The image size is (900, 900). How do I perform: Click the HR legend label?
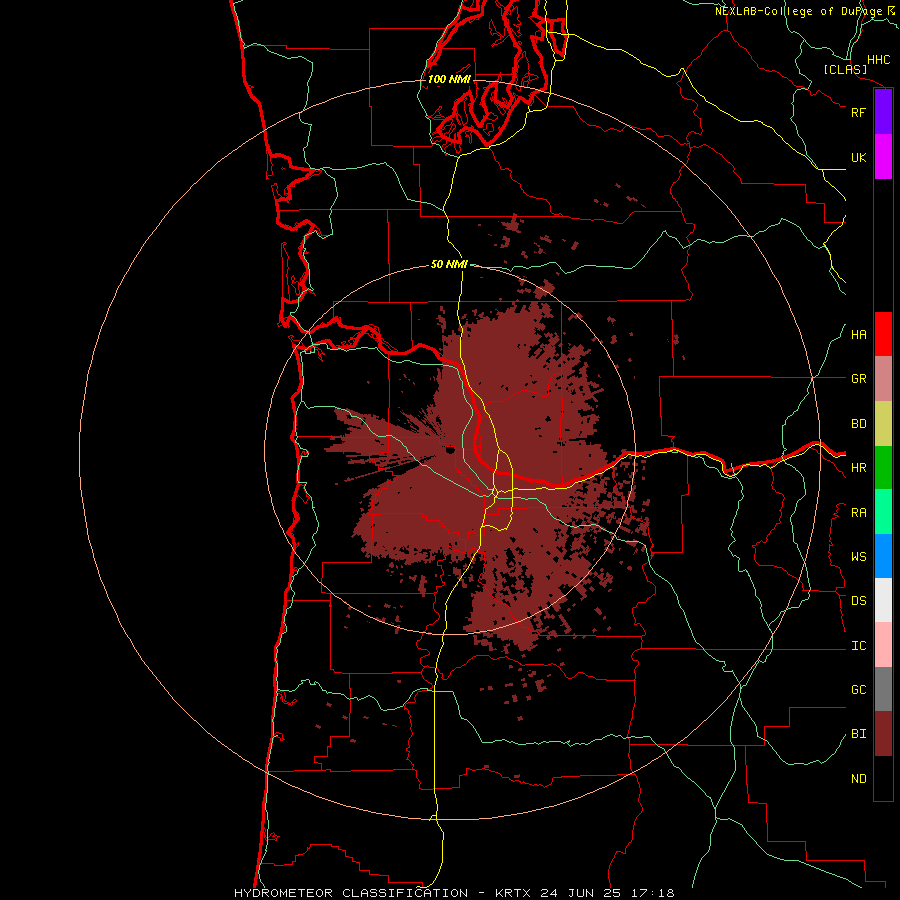point(858,468)
